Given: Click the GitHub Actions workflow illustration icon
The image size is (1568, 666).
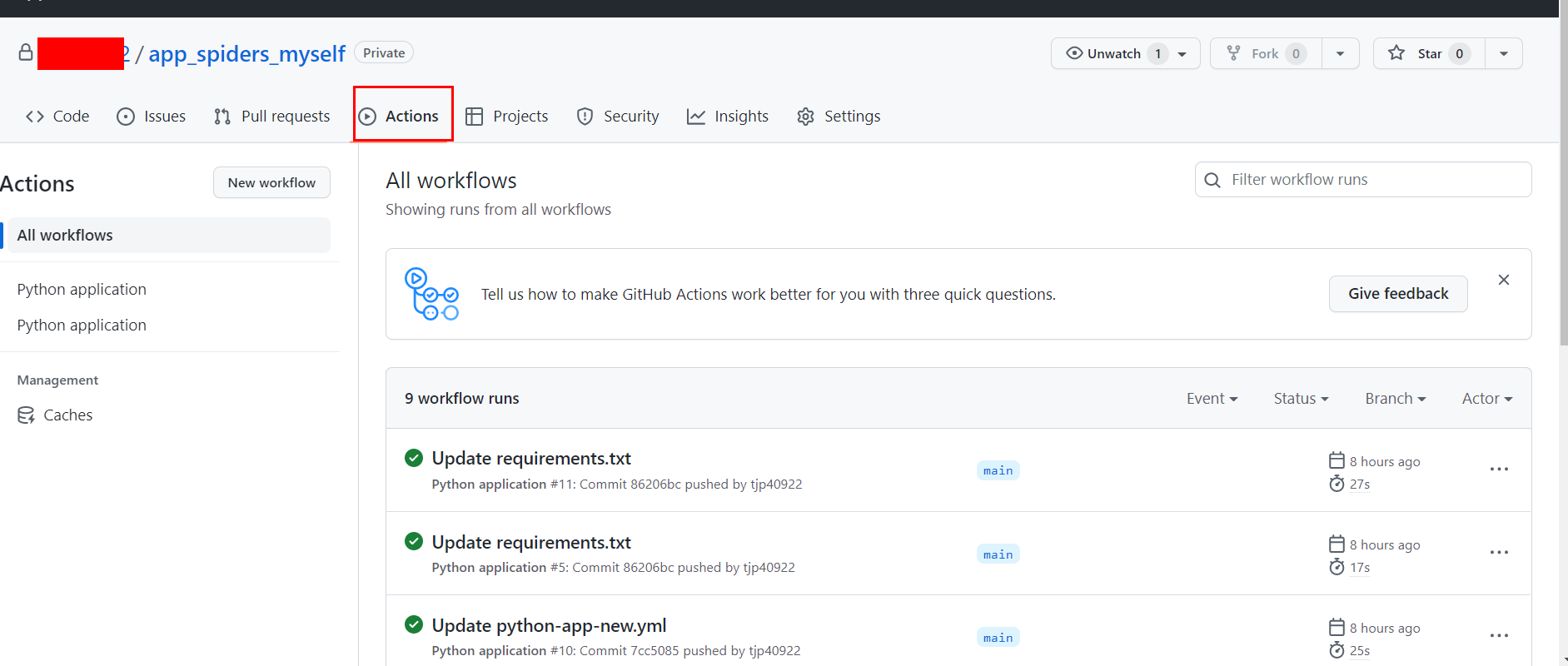Looking at the screenshot, I should (431, 294).
